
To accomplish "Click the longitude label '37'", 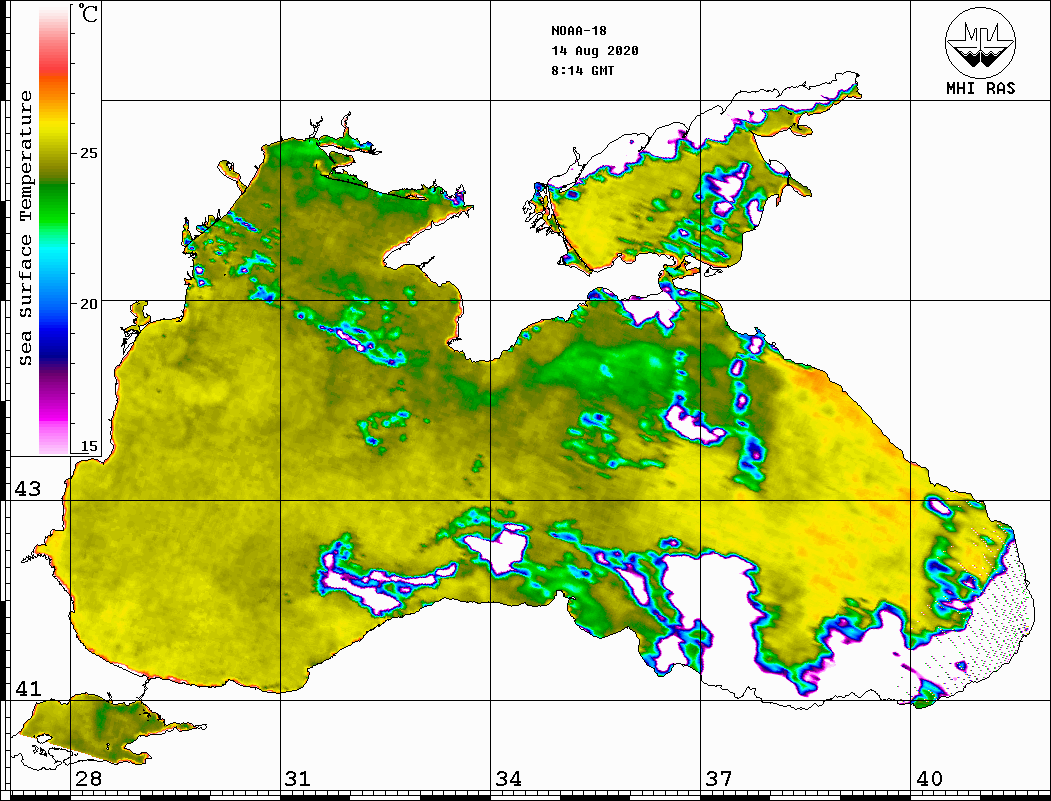I will (x=719, y=778).
